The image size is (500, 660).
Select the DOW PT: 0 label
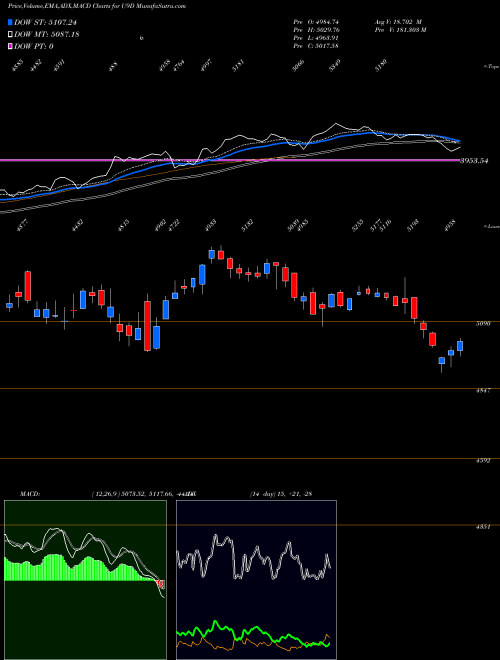(x=34, y=46)
